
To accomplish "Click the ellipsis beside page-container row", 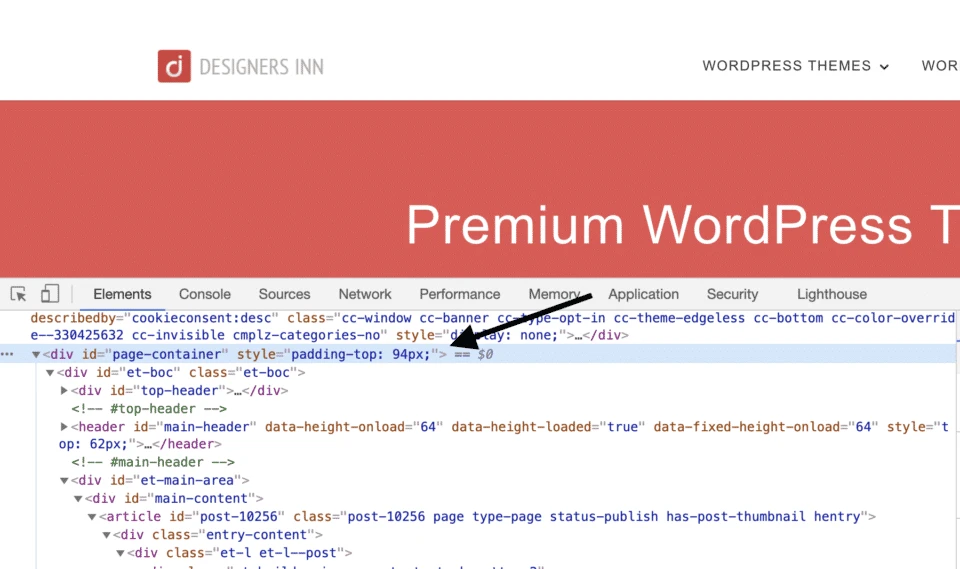I will click(x=7, y=354).
